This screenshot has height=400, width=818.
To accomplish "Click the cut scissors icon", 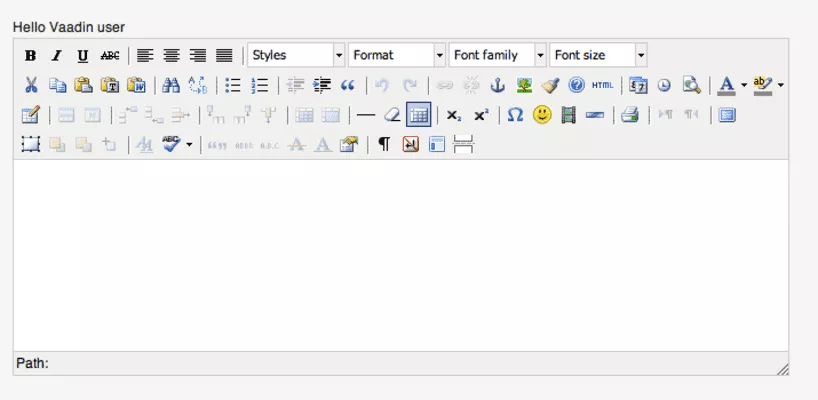I will coord(30,86).
